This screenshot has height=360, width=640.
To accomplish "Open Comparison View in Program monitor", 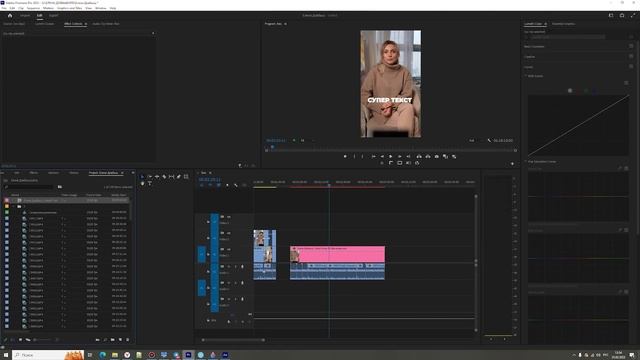I will click(445, 156).
